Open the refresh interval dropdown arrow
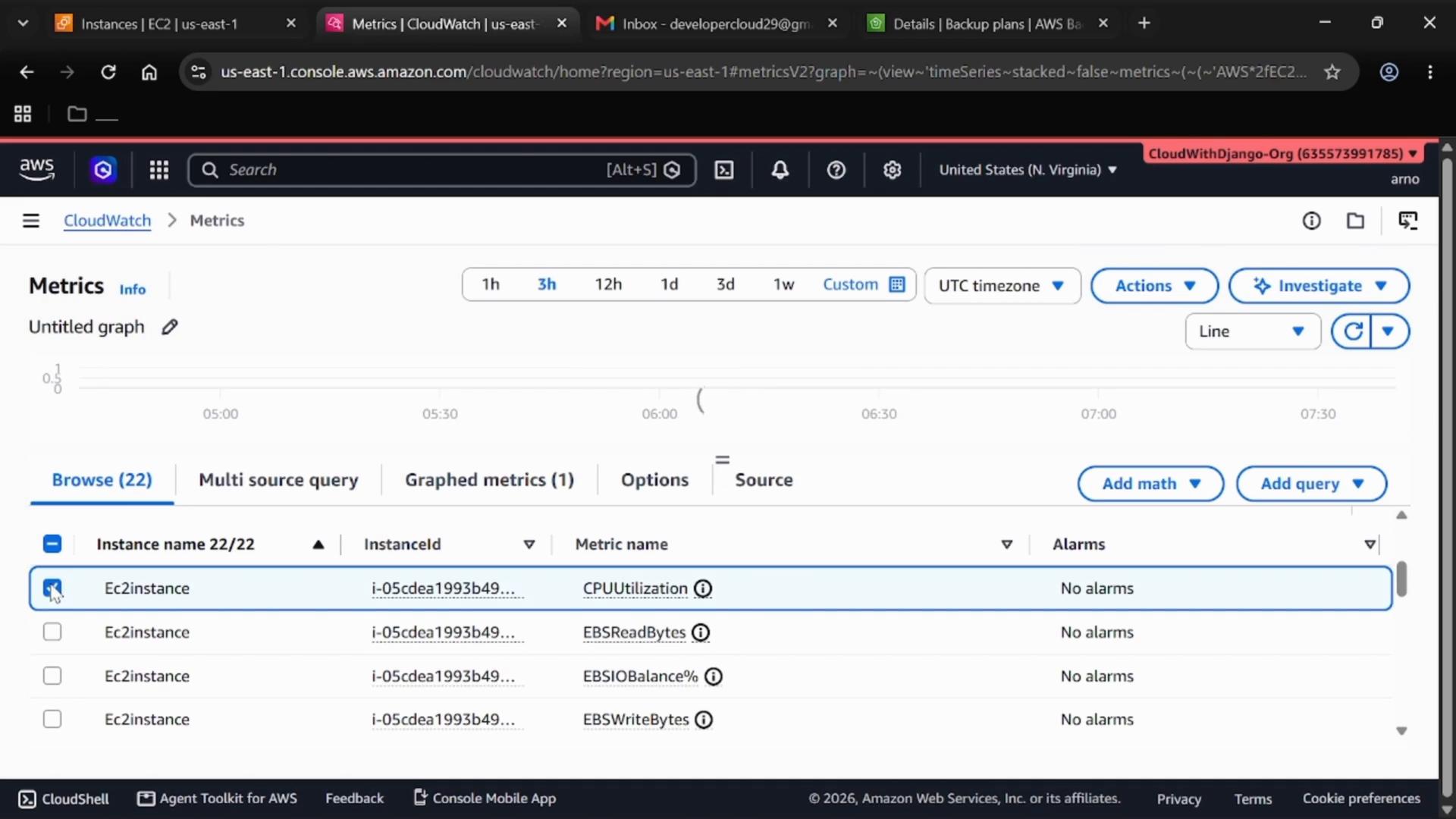 1389,331
